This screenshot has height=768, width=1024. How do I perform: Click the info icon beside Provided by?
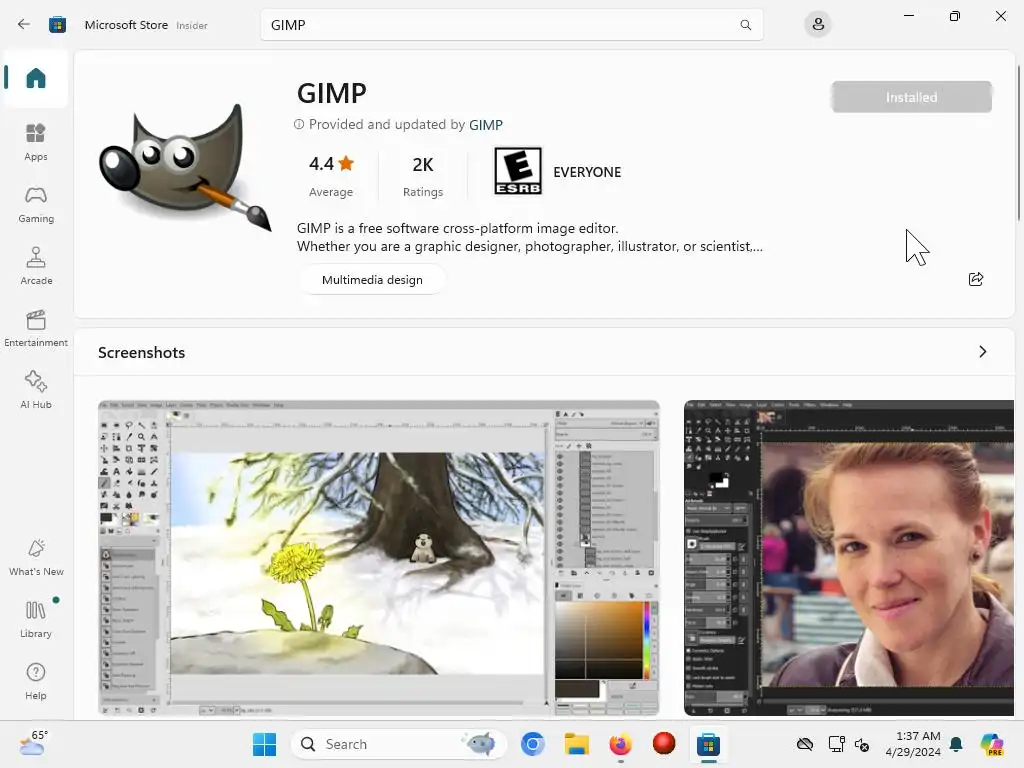click(x=299, y=124)
